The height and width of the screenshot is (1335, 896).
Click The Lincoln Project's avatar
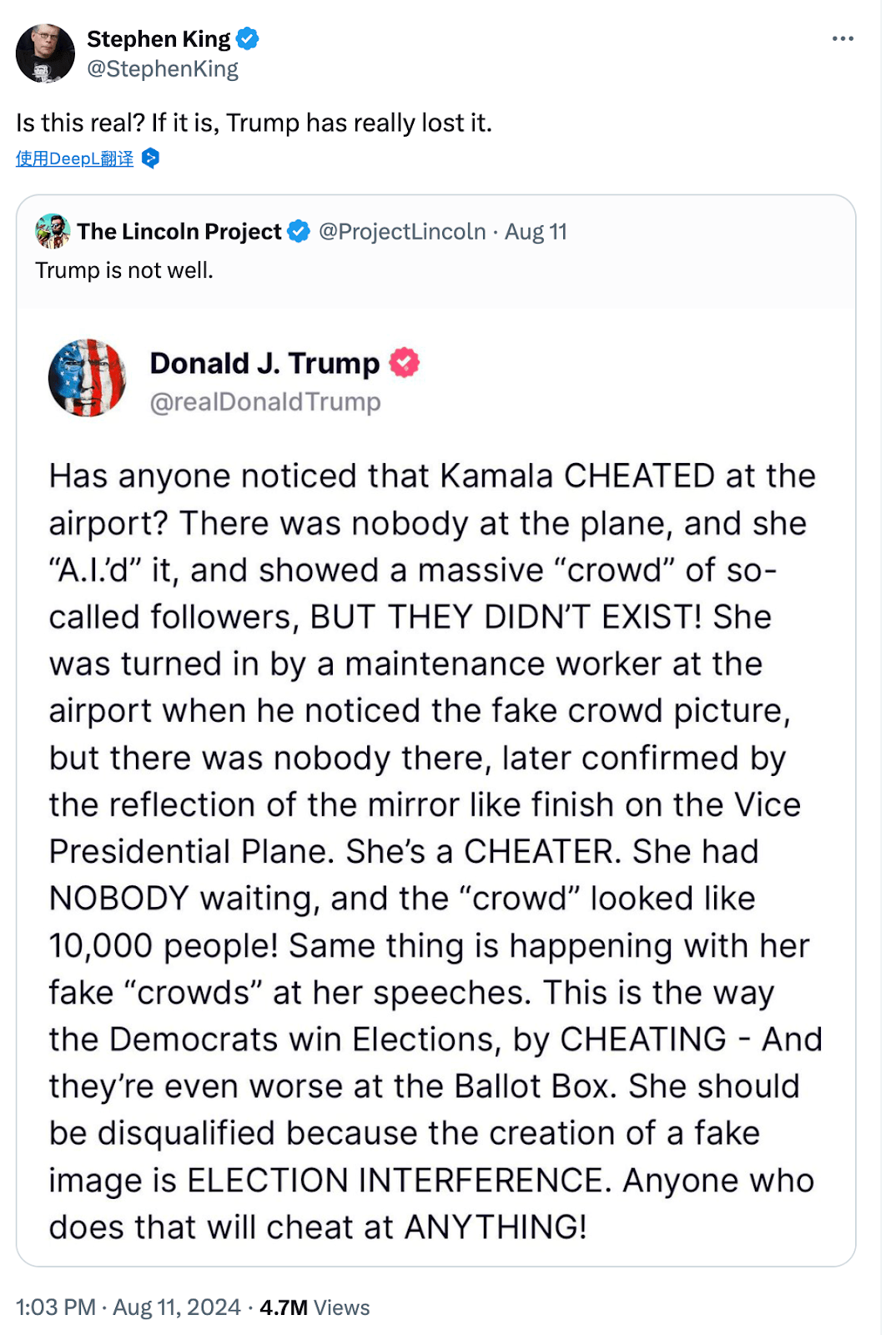[x=53, y=231]
